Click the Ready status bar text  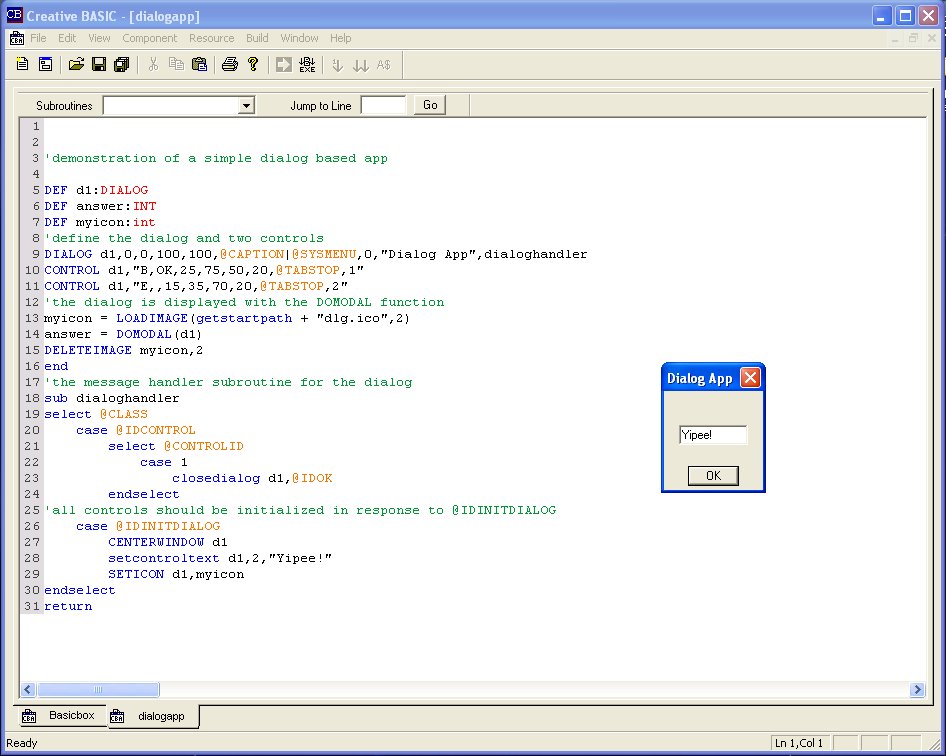click(22, 743)
